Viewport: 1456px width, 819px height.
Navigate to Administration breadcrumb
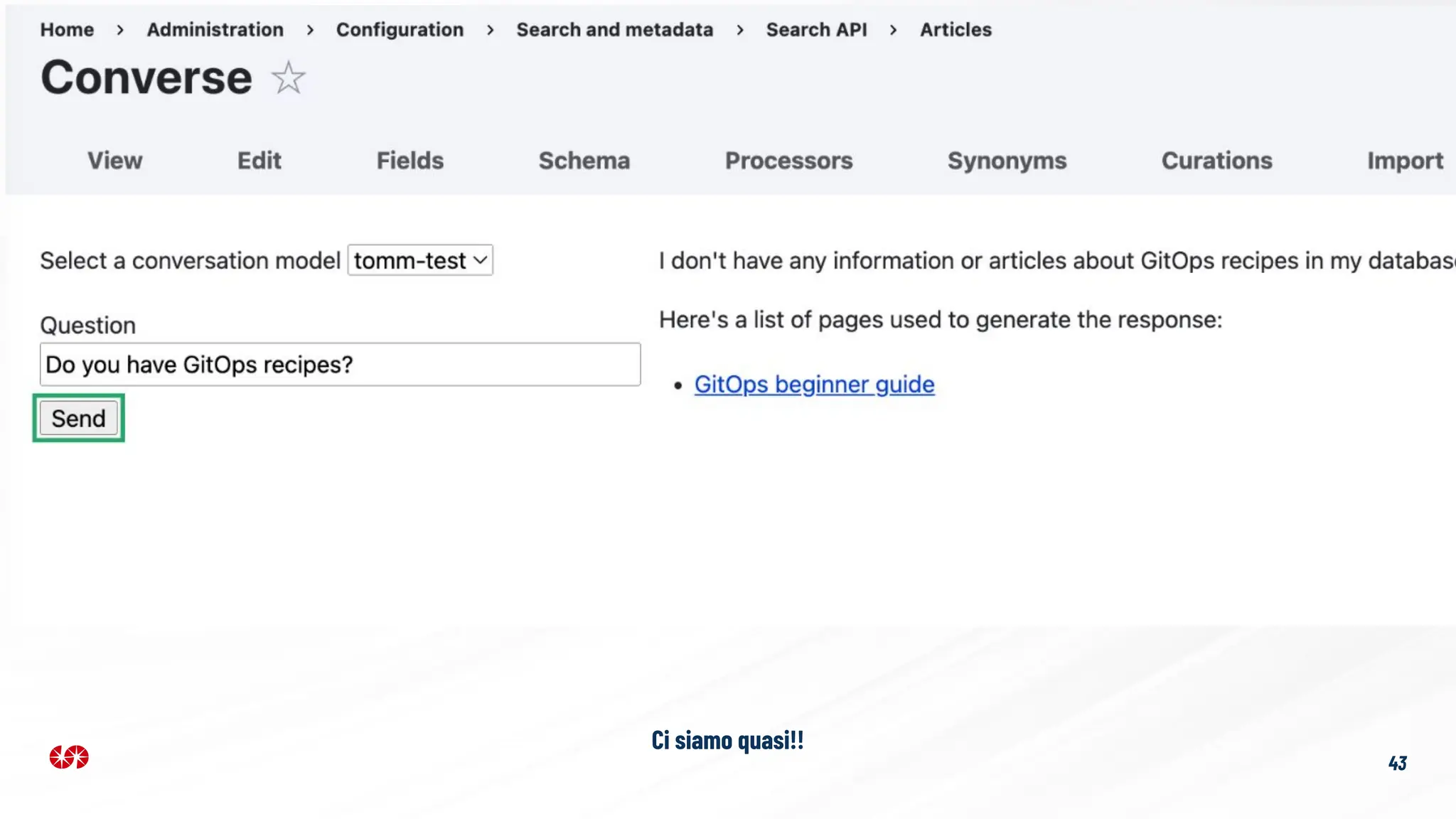click(215, 30)
